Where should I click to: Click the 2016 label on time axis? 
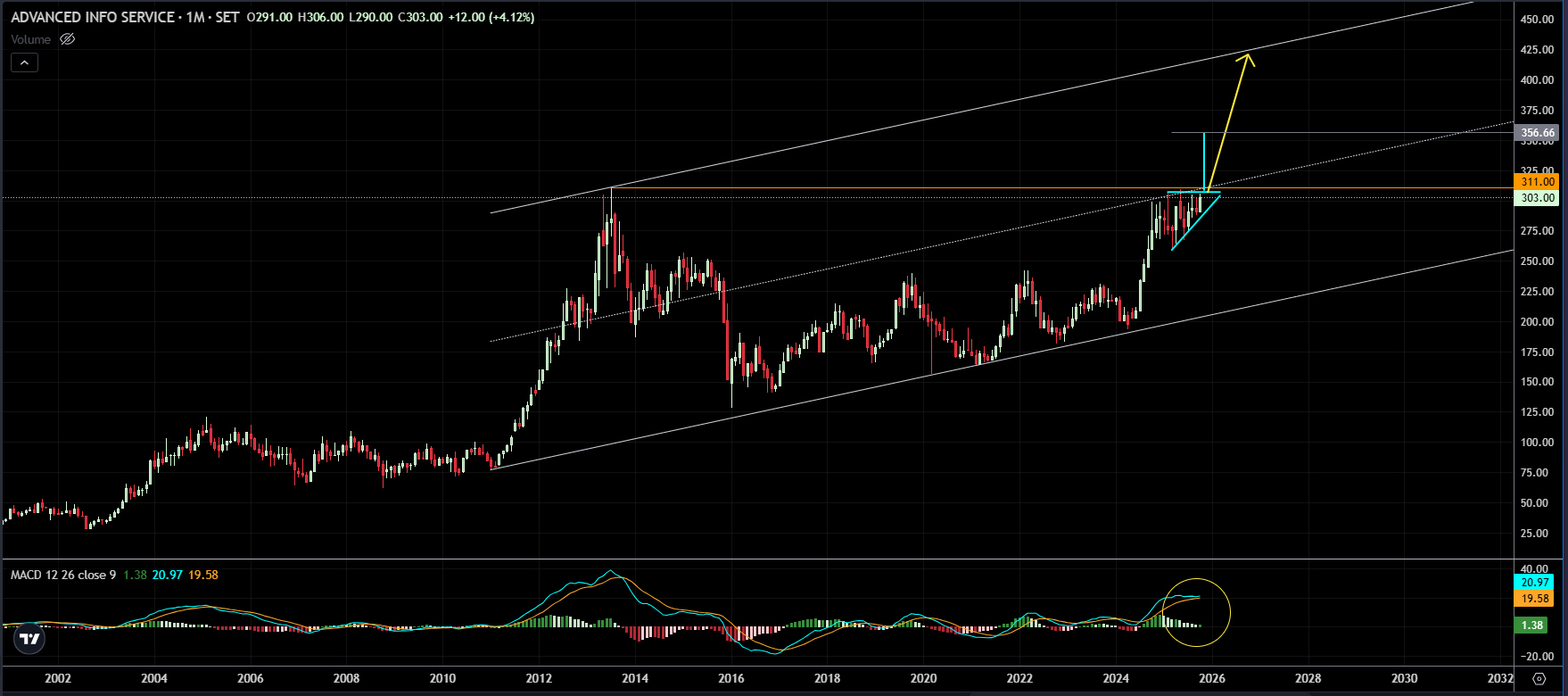(731, 678)
